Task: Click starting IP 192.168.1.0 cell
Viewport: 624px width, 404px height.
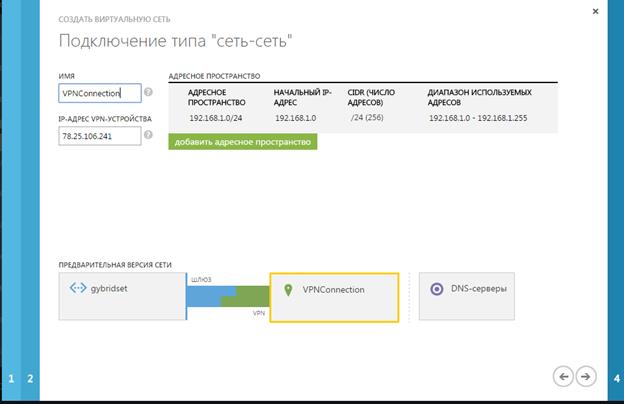Action: (296, 118)
